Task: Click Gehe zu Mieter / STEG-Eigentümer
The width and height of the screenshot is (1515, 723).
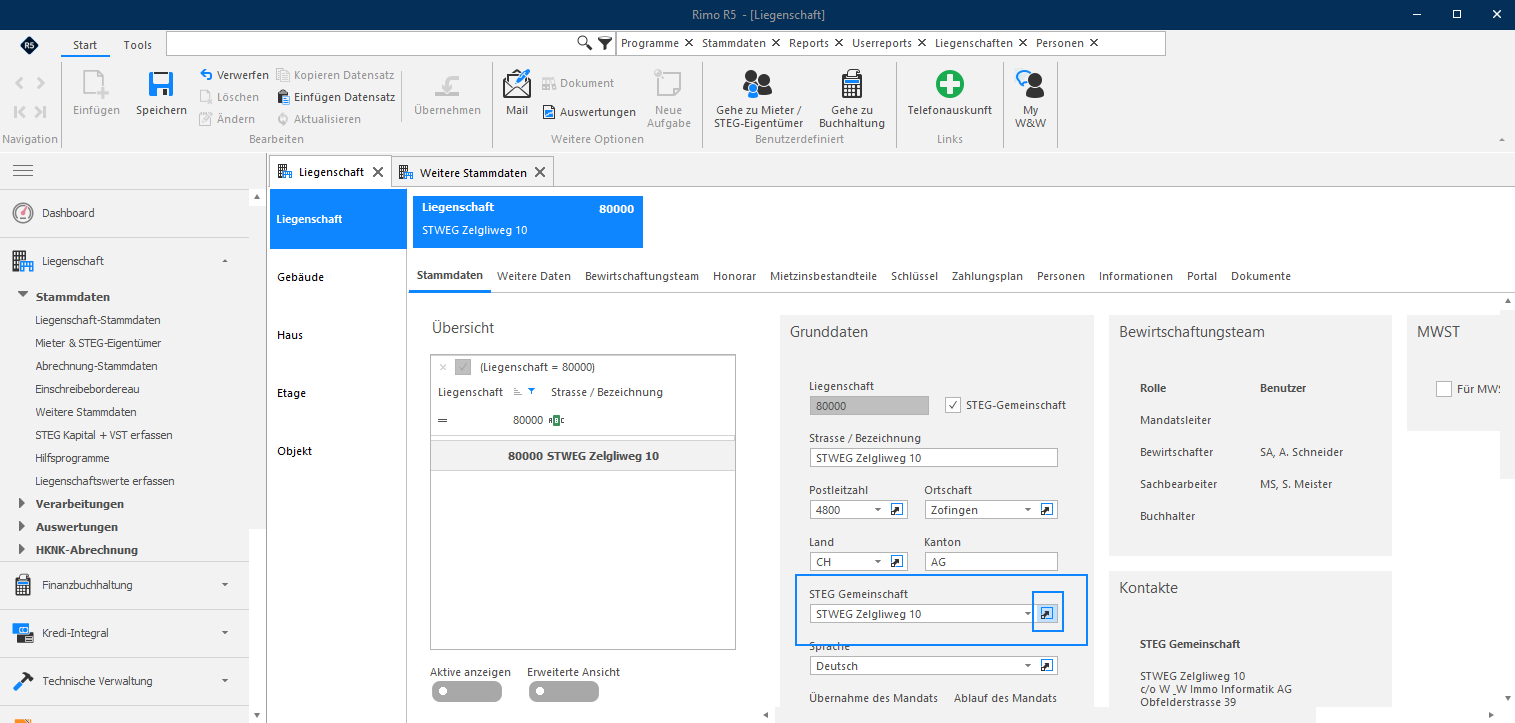Action: [x=758, y=99]
